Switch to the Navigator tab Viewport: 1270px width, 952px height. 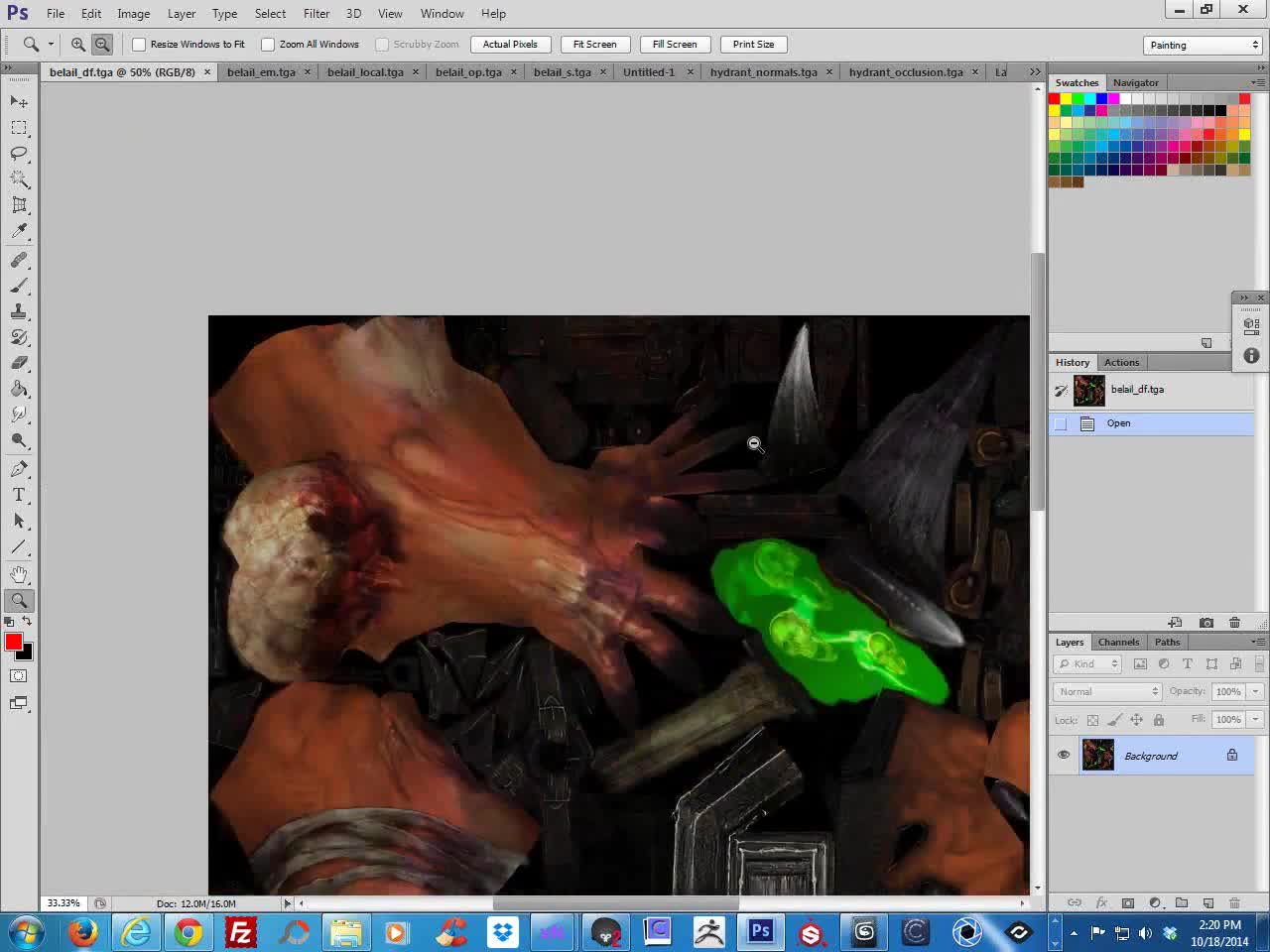1135,82
